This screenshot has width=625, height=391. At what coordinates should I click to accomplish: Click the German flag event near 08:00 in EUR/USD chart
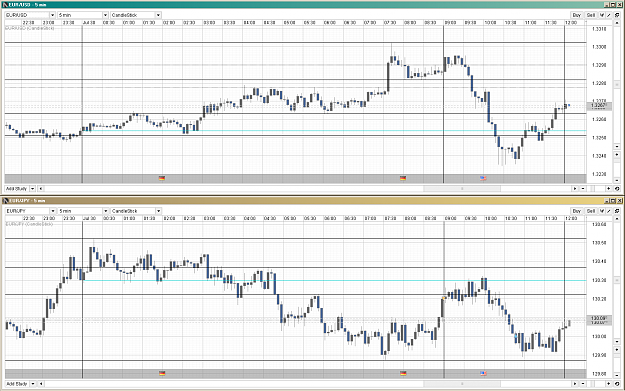click(x=403, y=178)
